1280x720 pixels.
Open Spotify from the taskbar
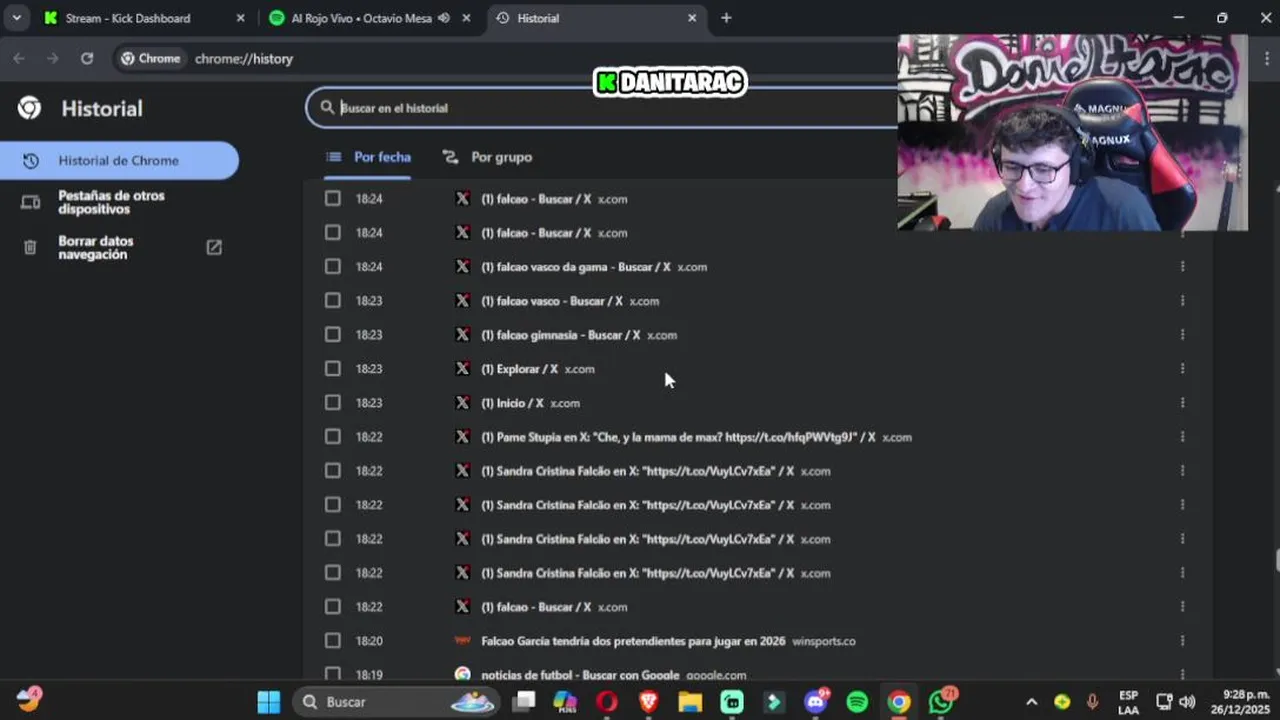point(857,702)
